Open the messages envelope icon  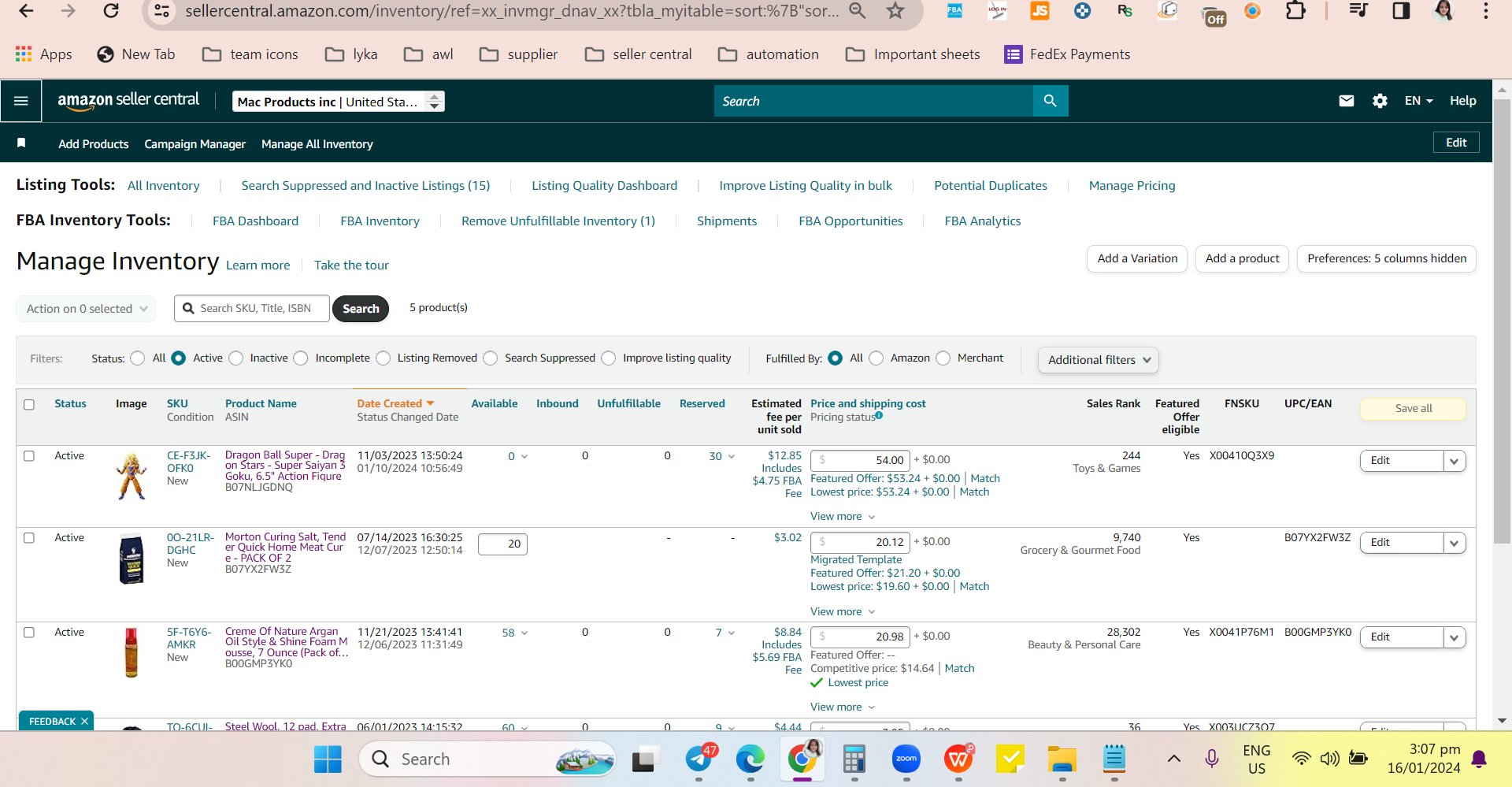tap(1347, 101)
